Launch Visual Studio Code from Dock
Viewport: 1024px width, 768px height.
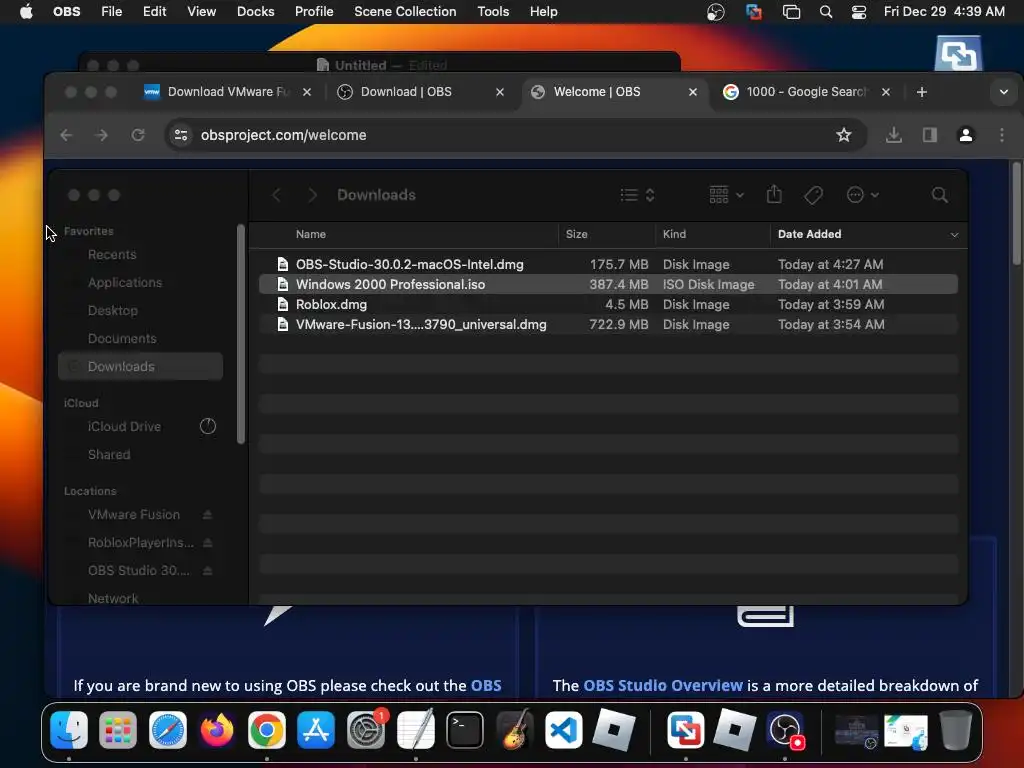click(564, 729)
